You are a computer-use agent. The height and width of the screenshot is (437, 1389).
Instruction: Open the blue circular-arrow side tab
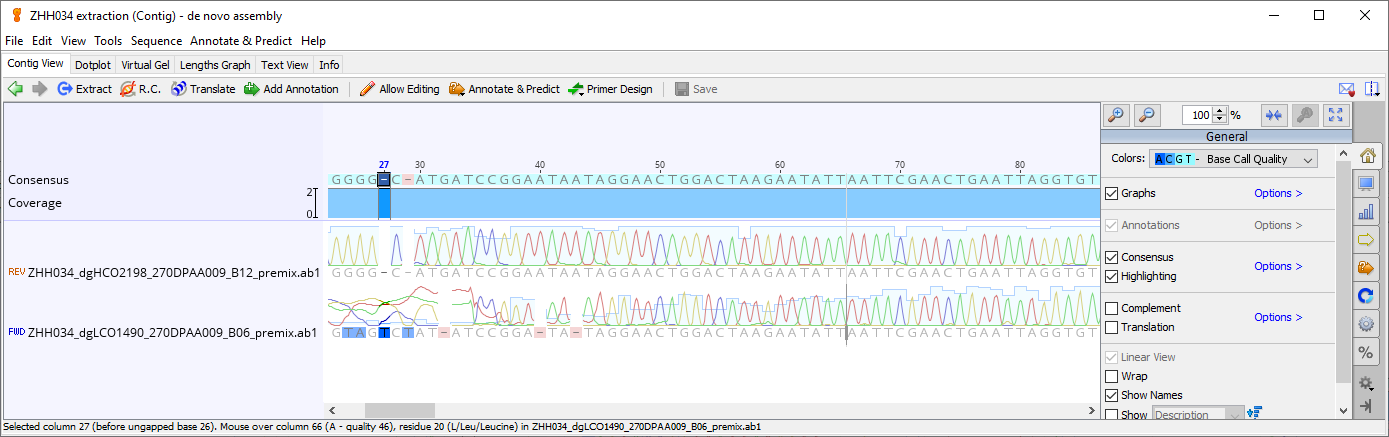1366,296
